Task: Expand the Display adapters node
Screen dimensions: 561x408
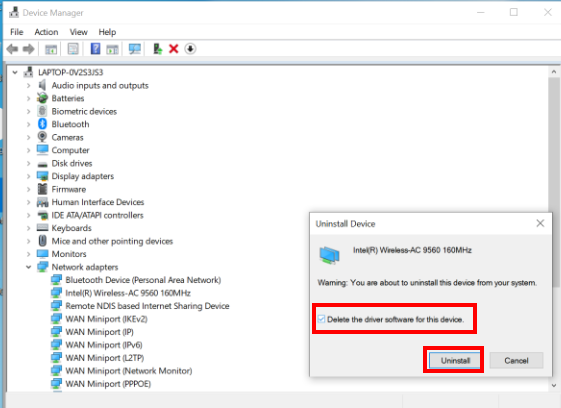Action: coord(29,176)
